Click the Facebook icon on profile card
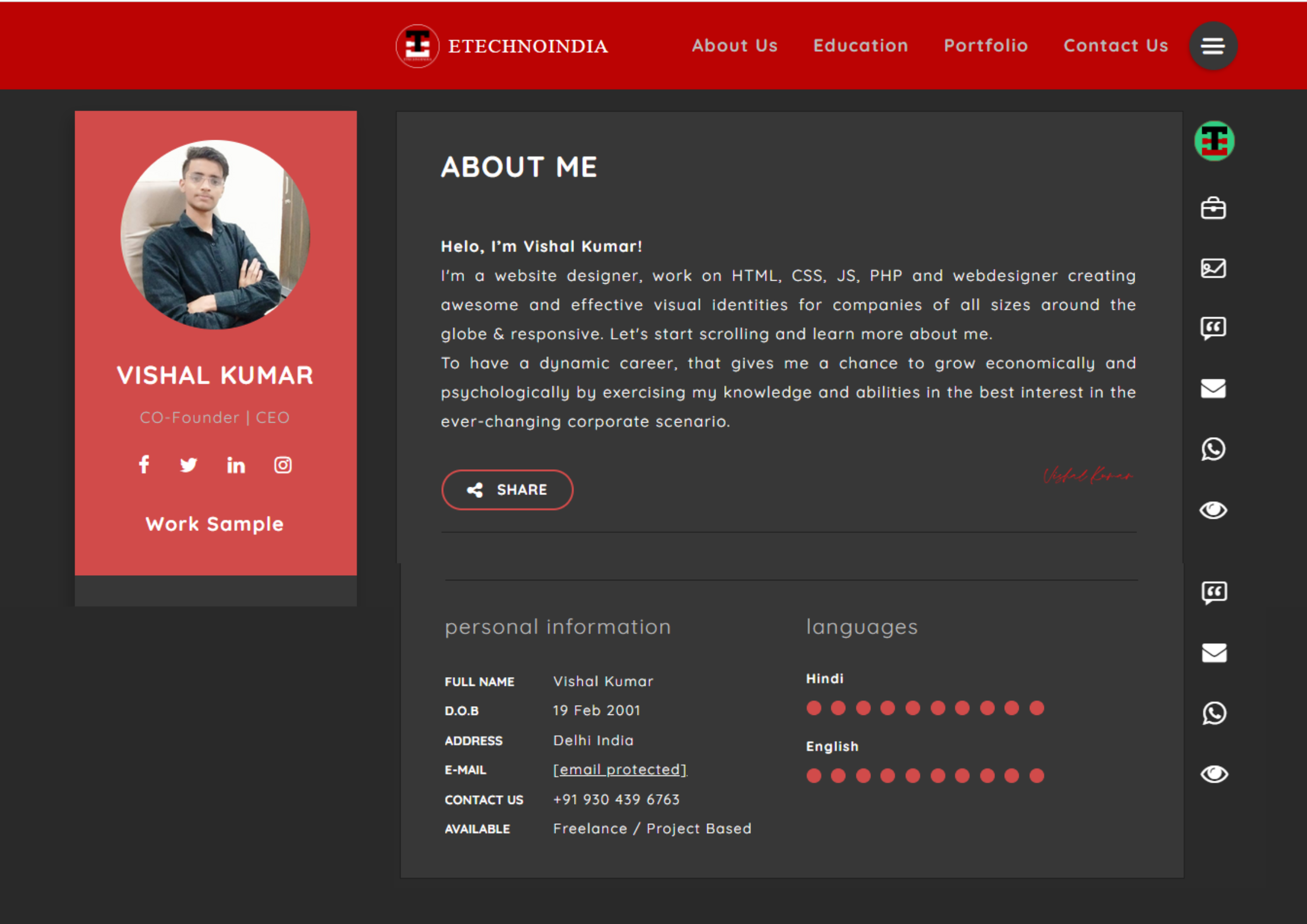The width and height of the screenshot is (1307, 924). [144, 465]
